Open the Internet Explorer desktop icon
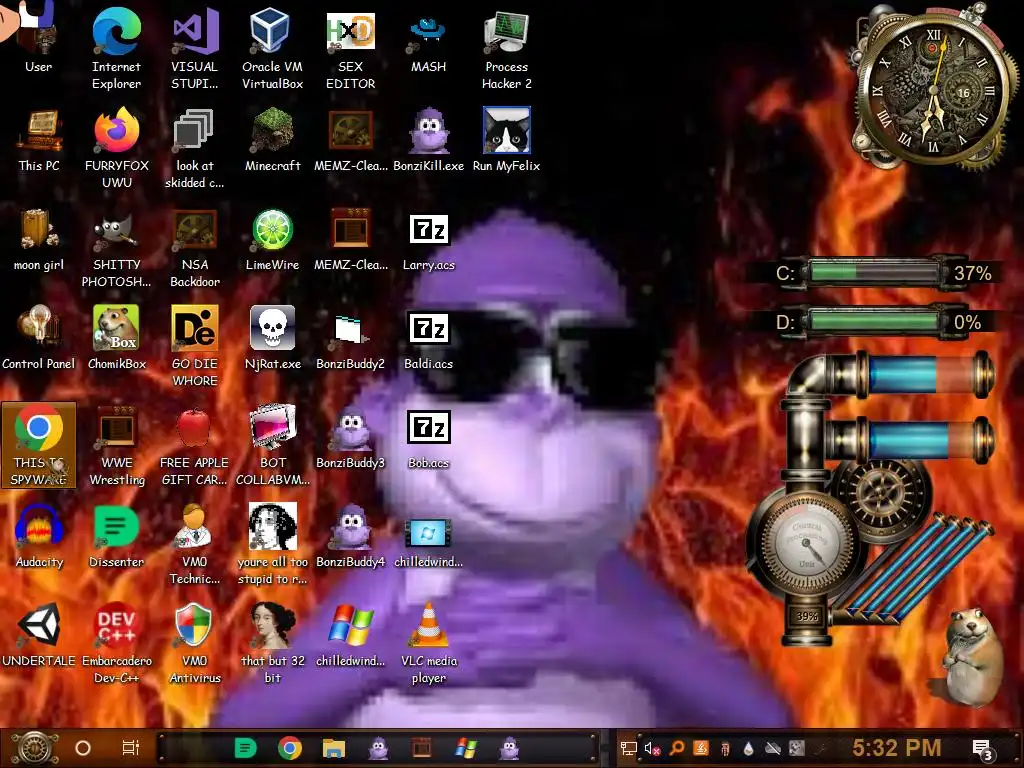Image resolution: width=1024 pixels, height=768 pixels. click(x=116, y=48)
